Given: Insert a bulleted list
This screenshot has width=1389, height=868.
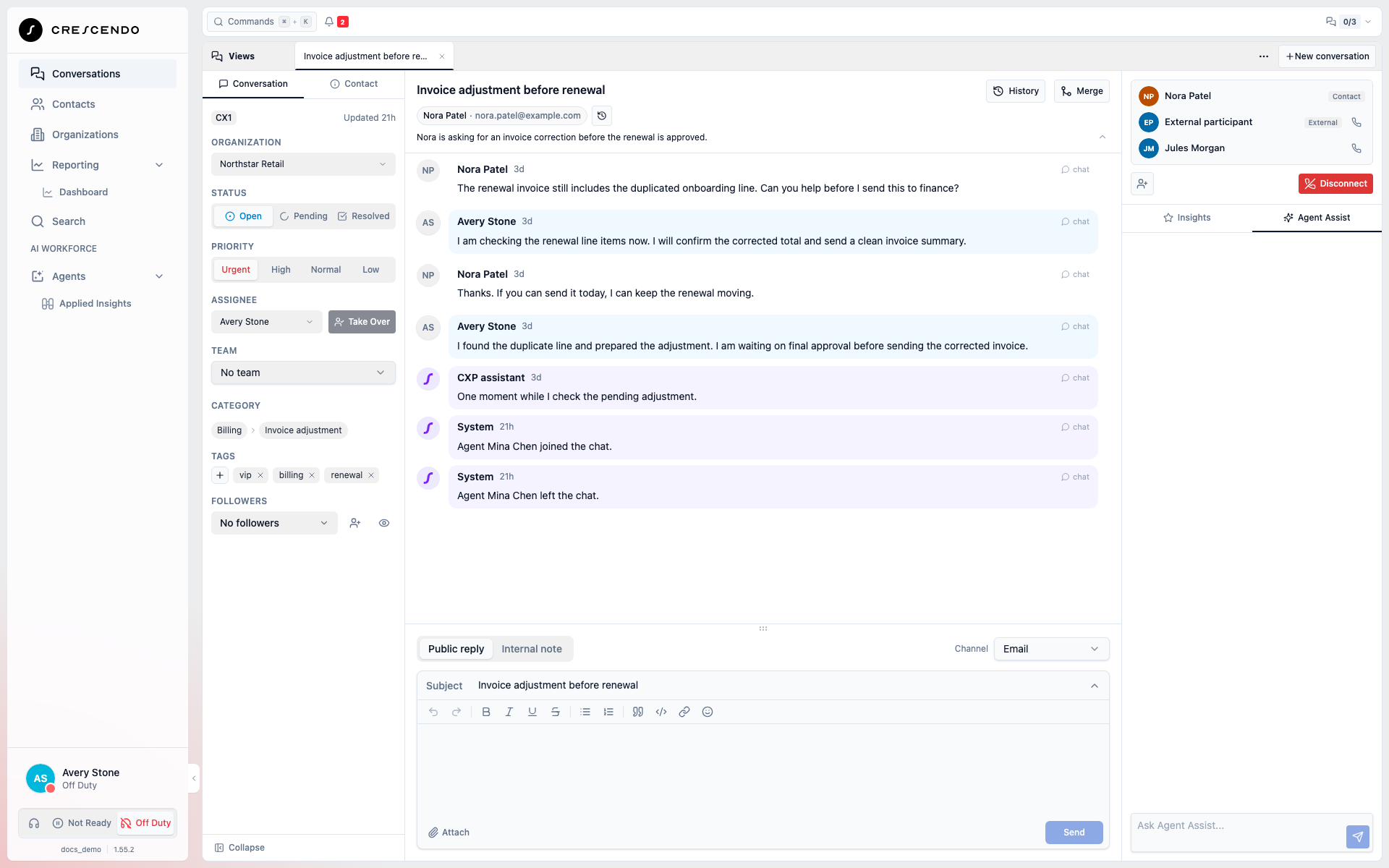Looking at the screenshot, I should [x=585, y=712].
